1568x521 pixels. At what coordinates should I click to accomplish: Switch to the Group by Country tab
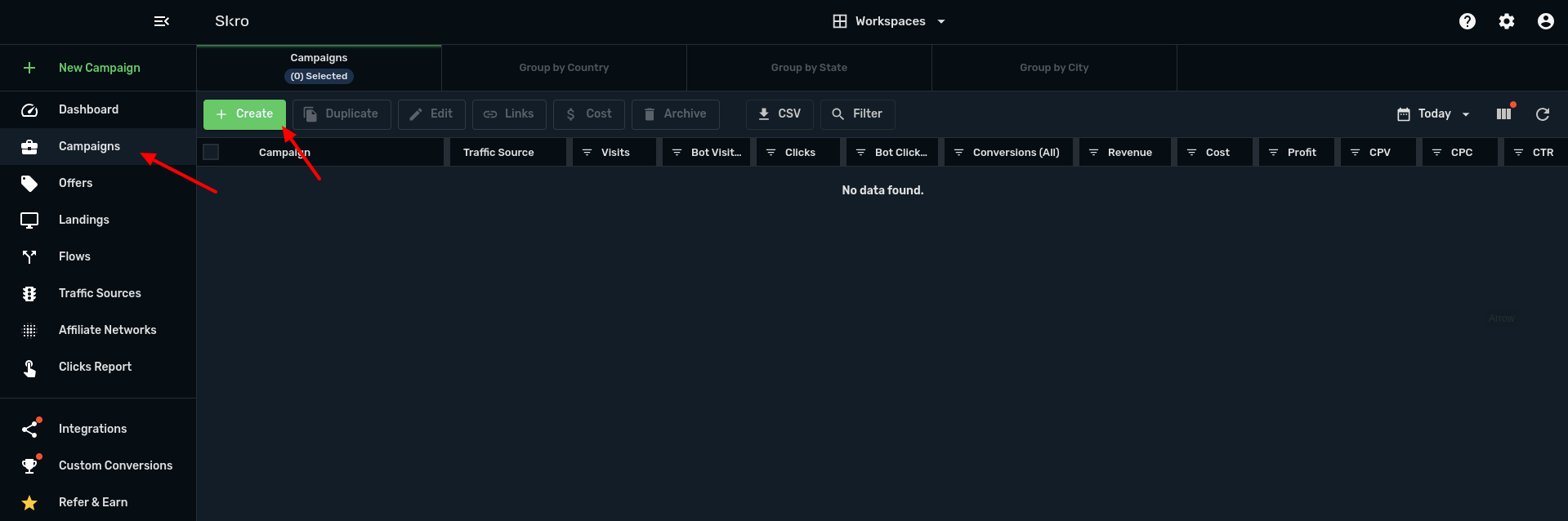tap(564, 68)
